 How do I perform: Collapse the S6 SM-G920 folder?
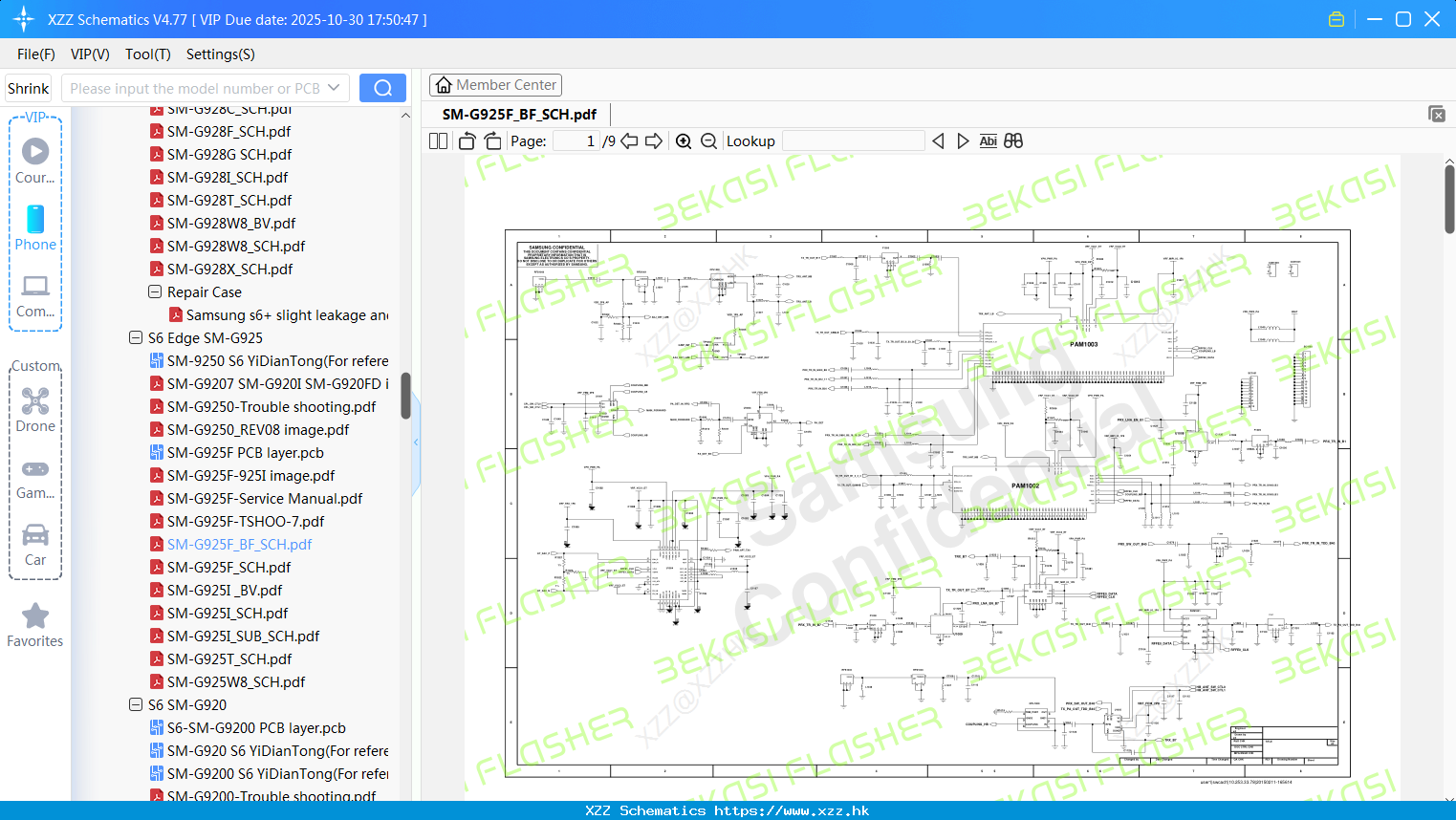[x=136, y=704]
